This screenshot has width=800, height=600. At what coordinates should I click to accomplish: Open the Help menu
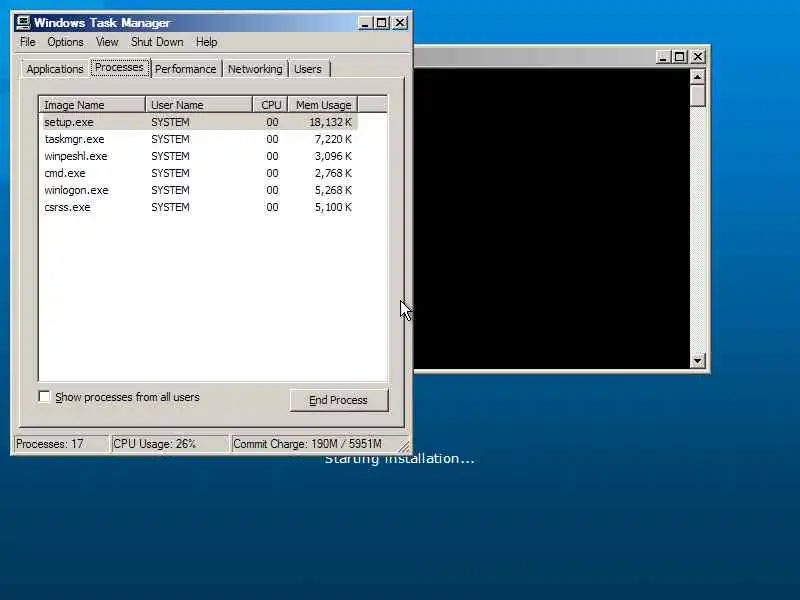207,42
